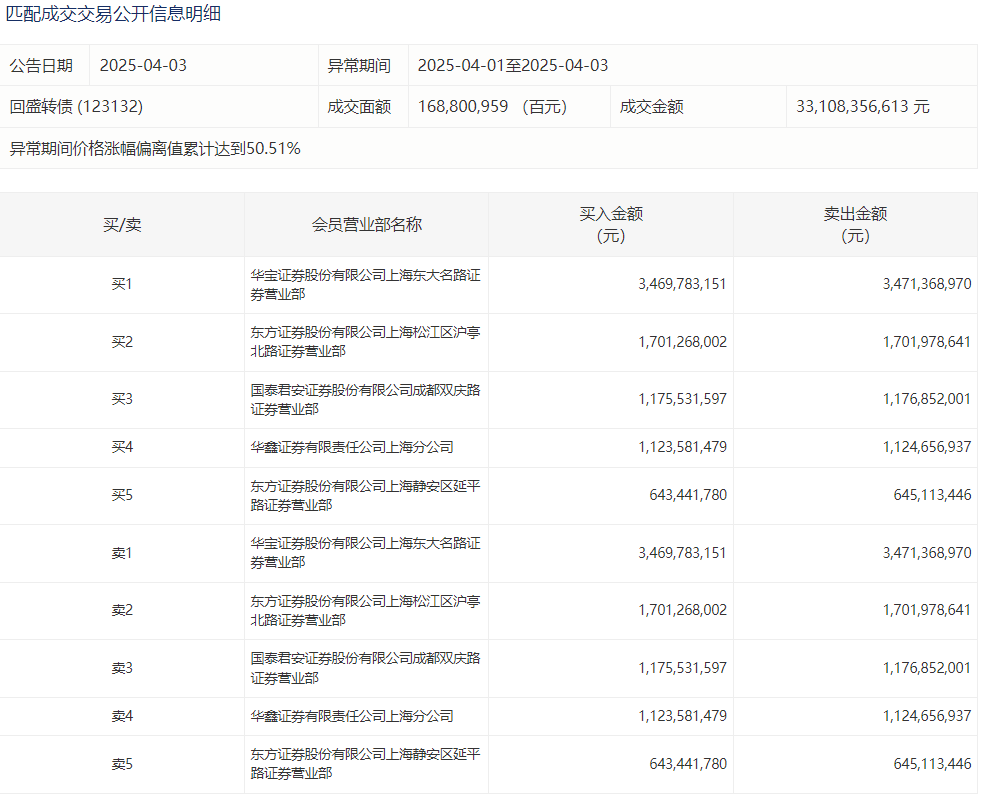Open 国泰君安证券 成都 branch in the 买3 row
This screenshot has height=795, width=985.
pyautogui.click(x=365, y=399)
